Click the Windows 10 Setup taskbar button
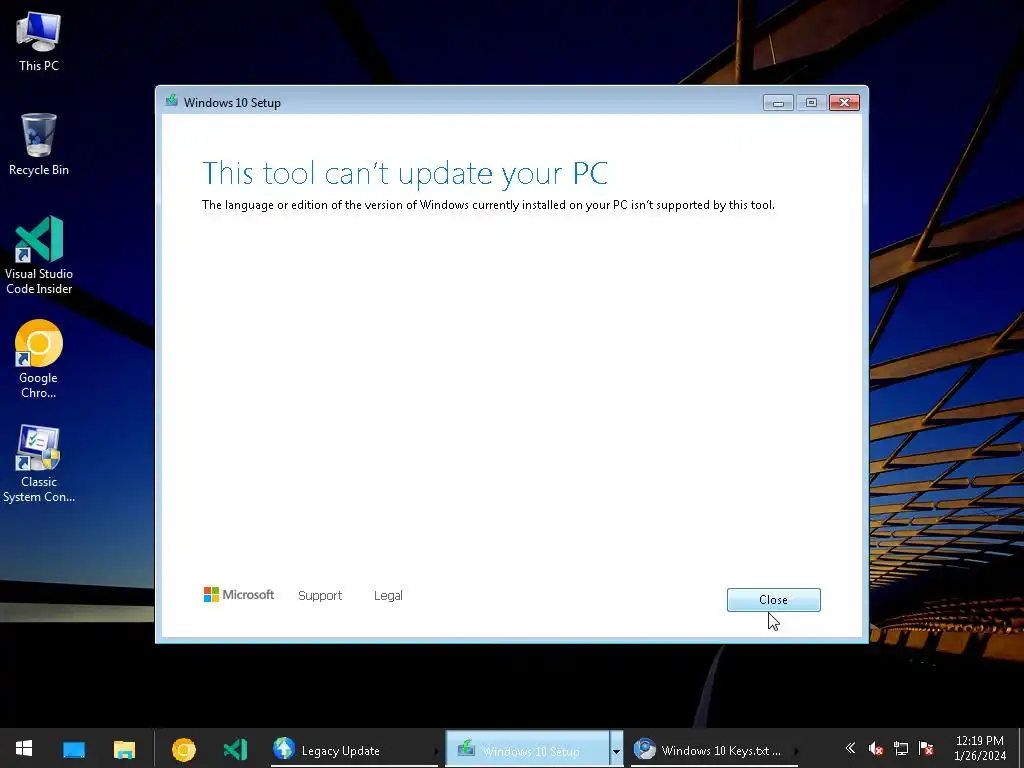Image resolution: width=1024 pixels, height=768 pixels. (527, 749)
